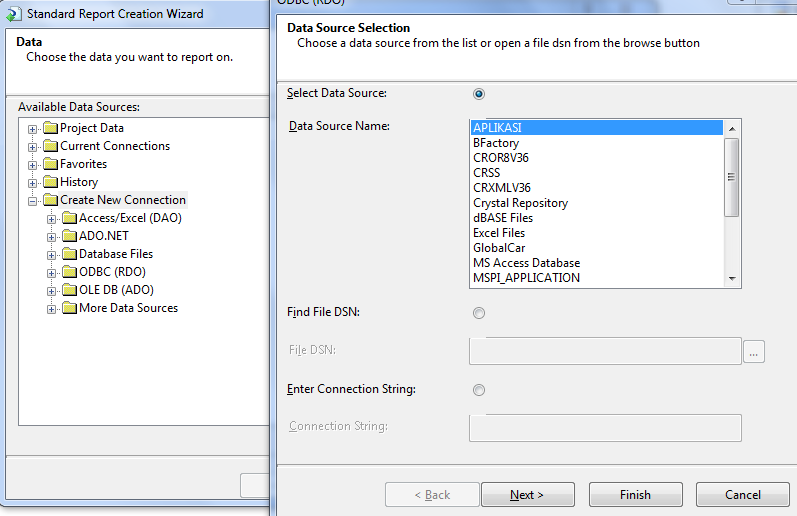Select Crystal Repository in the data source list
The width and height of the screenshot is (797, 516).
click(x=520, y=203)
